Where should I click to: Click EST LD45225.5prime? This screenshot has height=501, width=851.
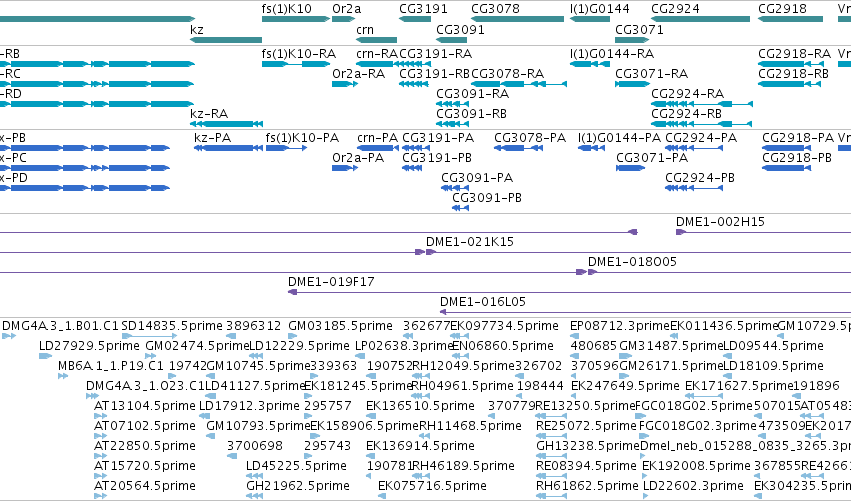[296, 467]
